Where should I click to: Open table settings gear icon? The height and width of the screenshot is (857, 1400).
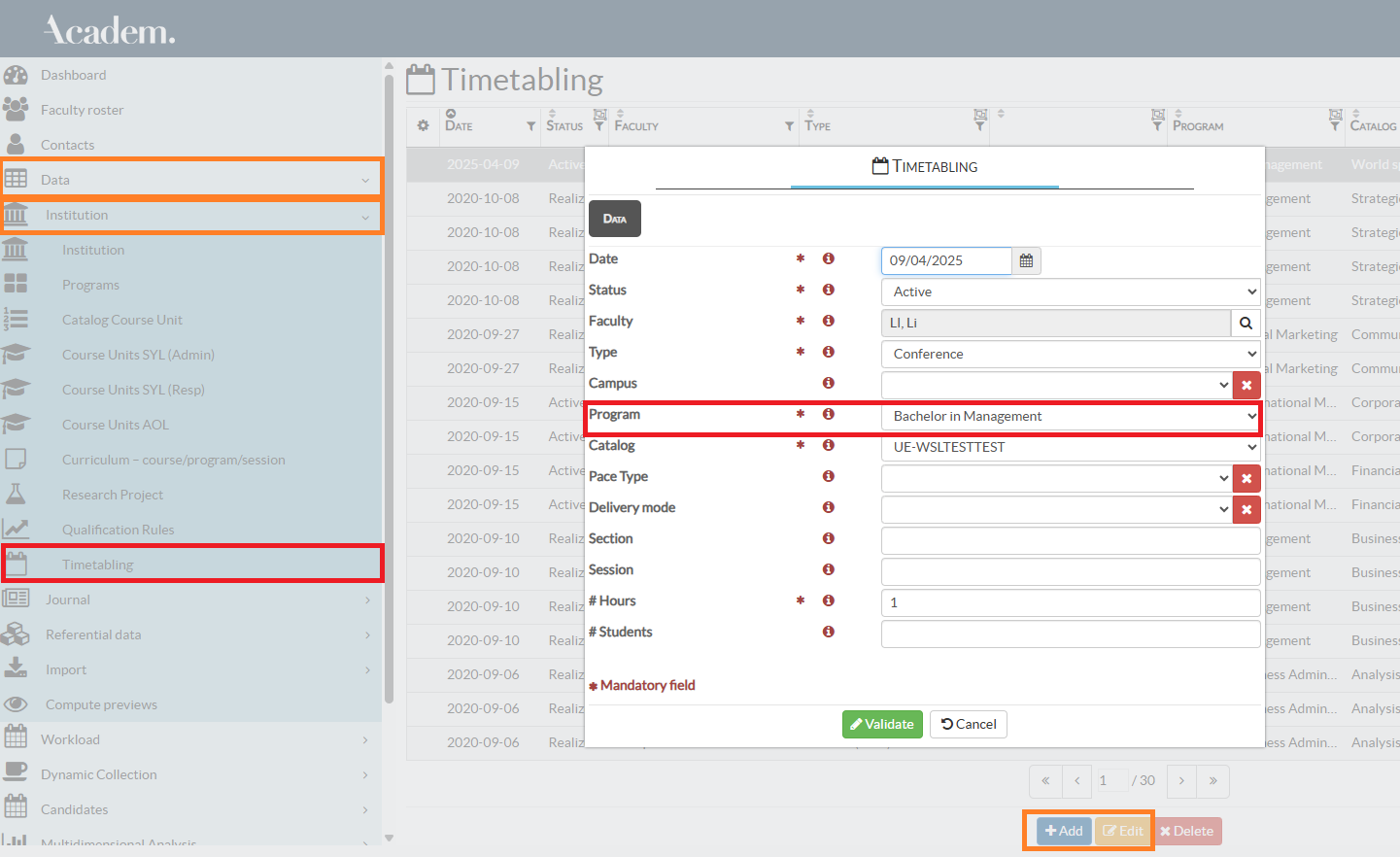coord(423,125)
